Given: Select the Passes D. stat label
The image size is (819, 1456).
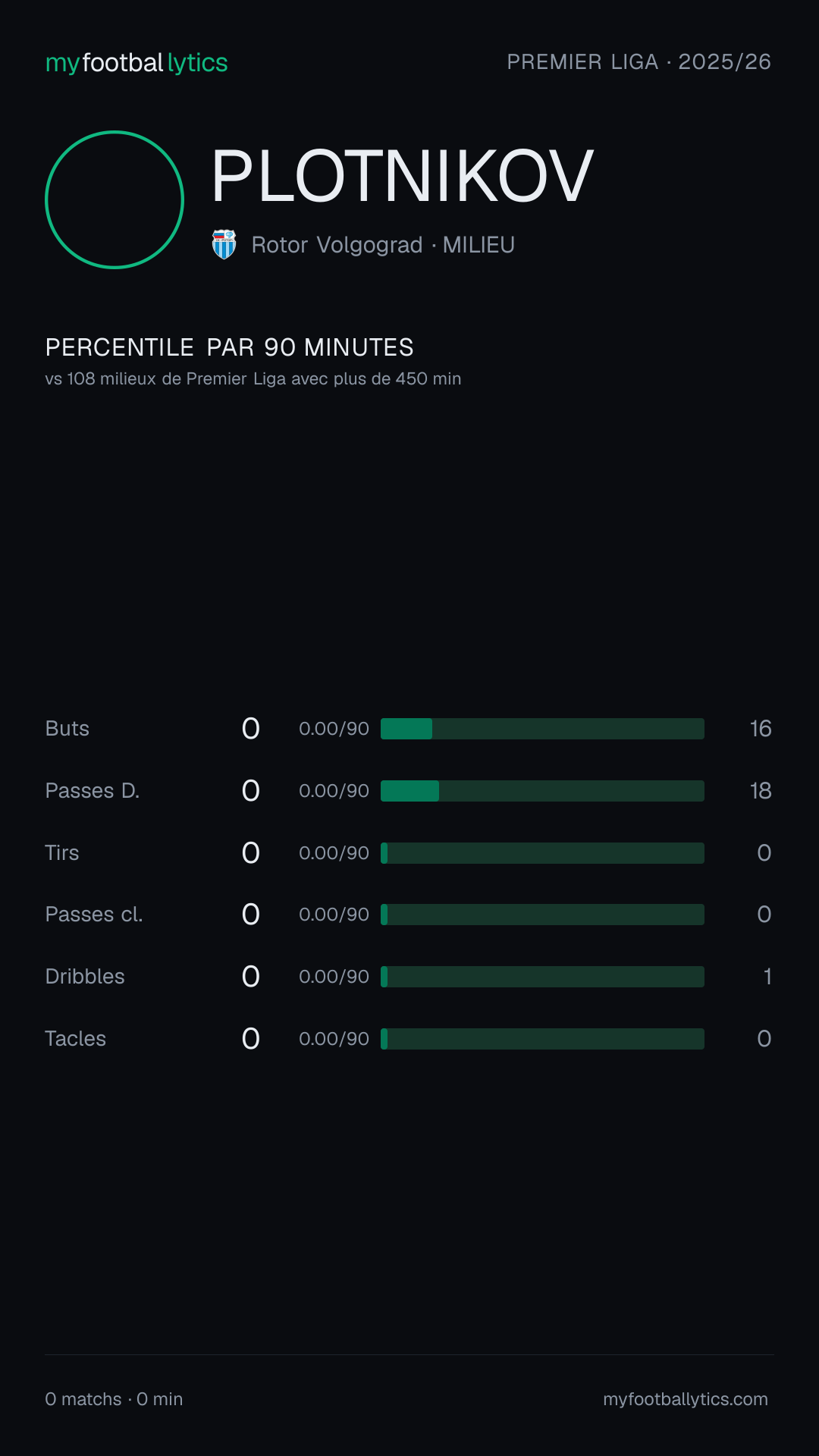Looking at the screenshot, I should click(x=93, y=791).
